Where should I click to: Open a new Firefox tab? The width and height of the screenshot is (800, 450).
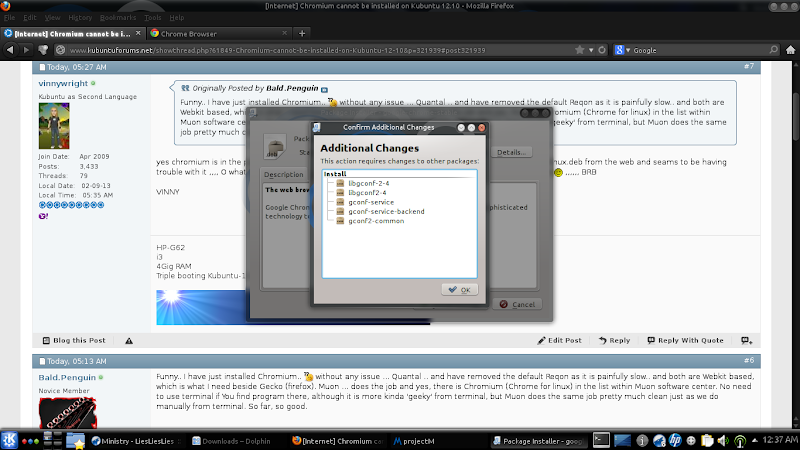pyautogui.click(x=302, y=33)
